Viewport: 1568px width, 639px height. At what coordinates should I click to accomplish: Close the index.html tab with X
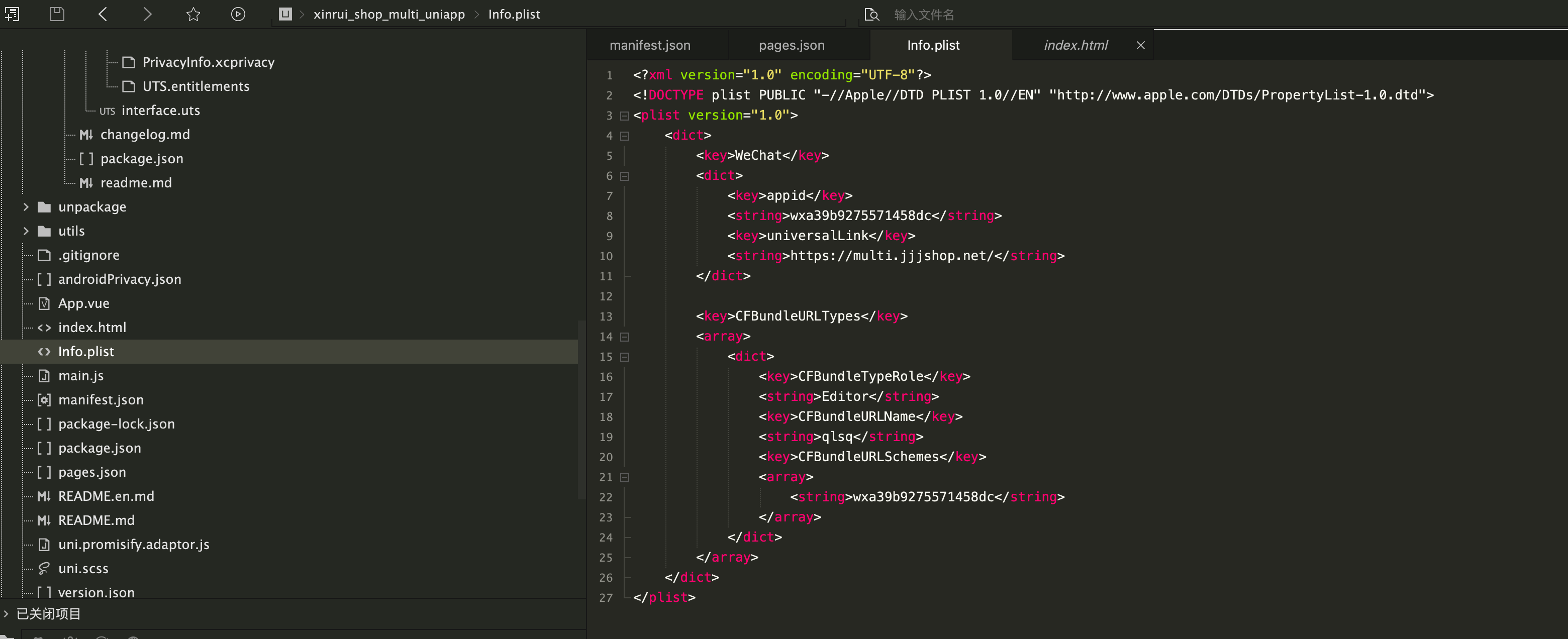1140,46
